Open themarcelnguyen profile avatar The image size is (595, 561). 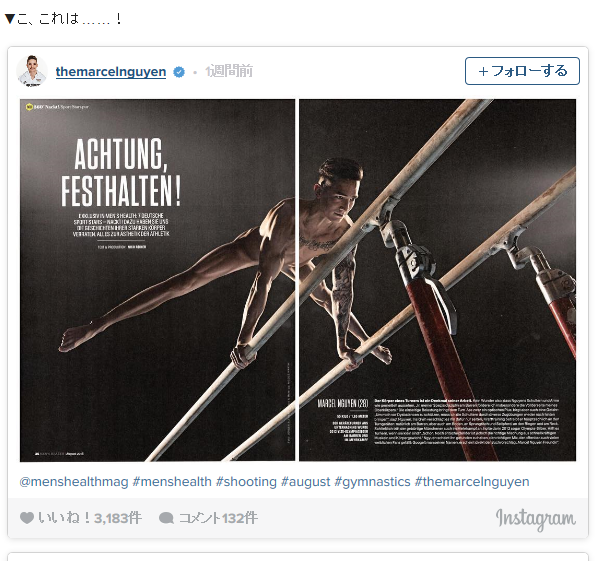point(32,71)
